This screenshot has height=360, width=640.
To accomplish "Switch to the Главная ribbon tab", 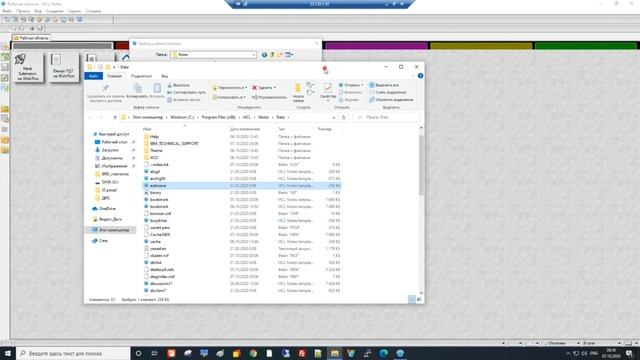I will [115, 76].
